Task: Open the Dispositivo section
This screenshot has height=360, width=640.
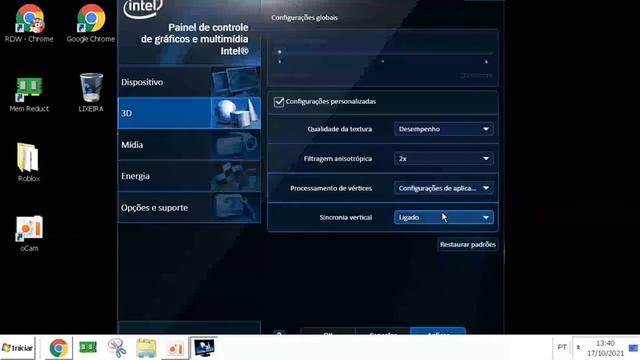Action: tap(189, 82)
